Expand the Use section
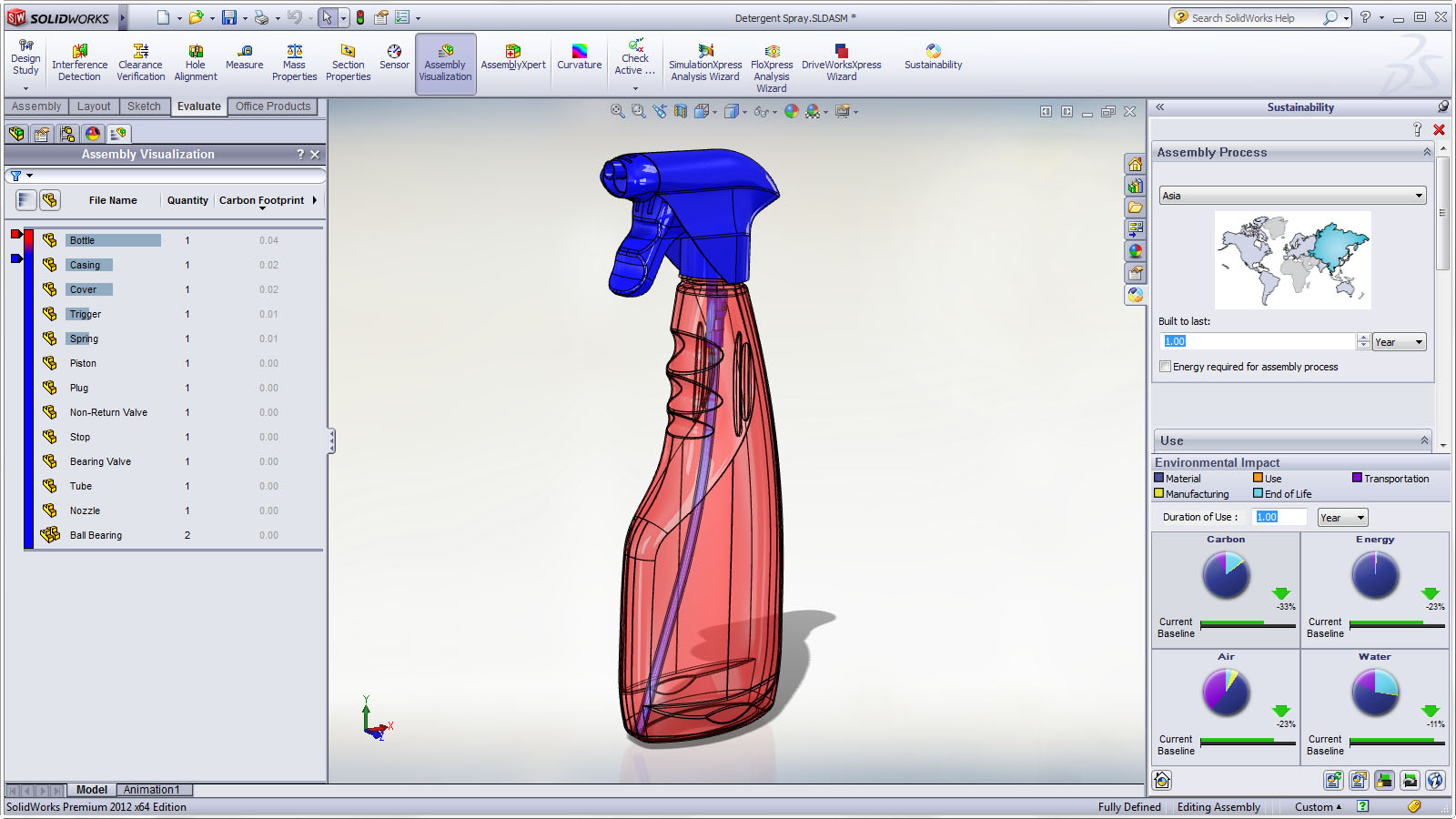This screenshot has height=819, width=1456. point(1424,440)
